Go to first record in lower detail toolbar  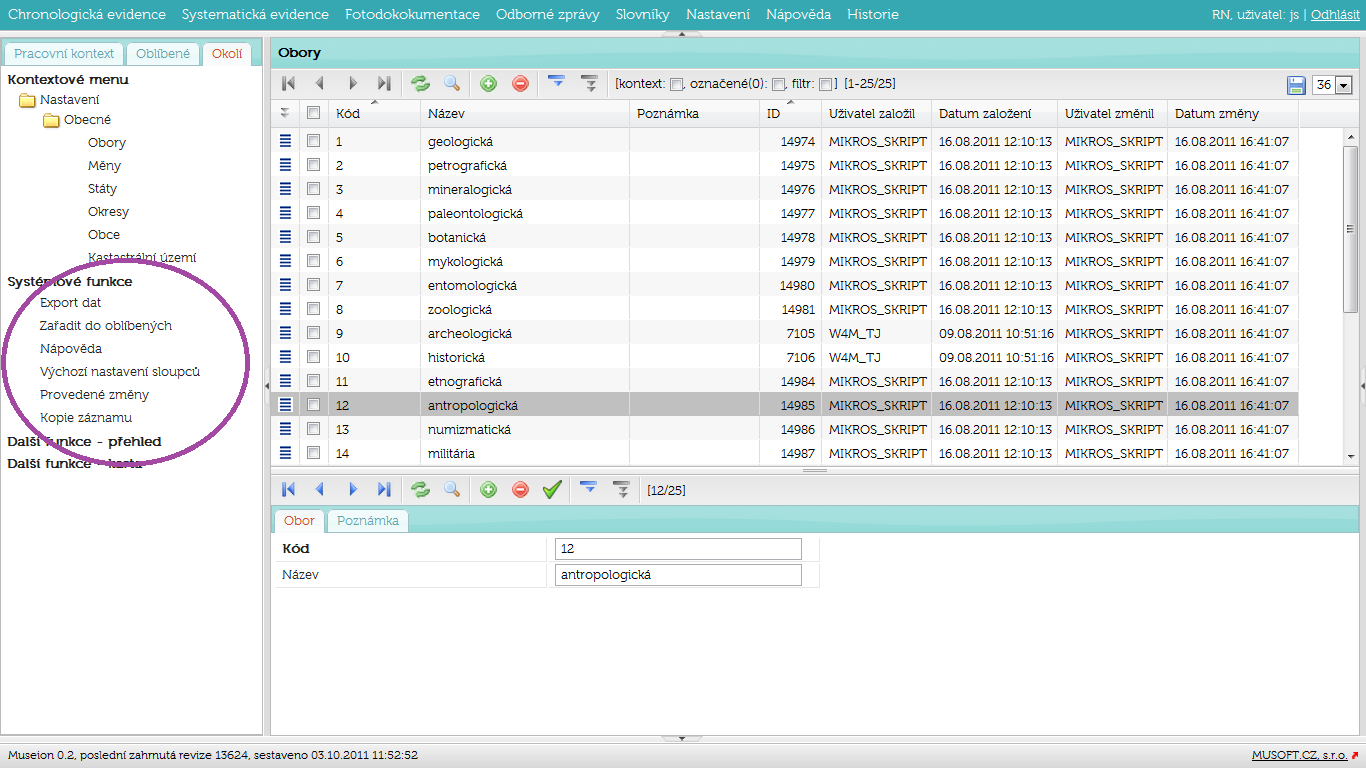coord(288,489)
